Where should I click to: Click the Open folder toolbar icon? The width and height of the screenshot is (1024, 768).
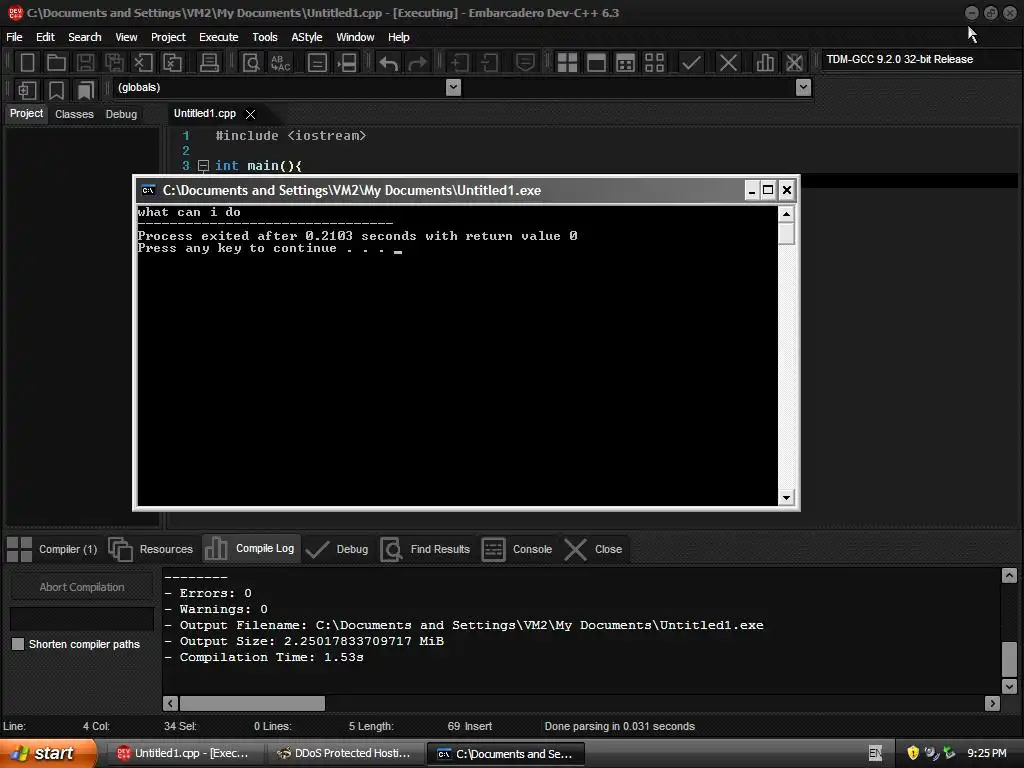[x=56, y=63]
